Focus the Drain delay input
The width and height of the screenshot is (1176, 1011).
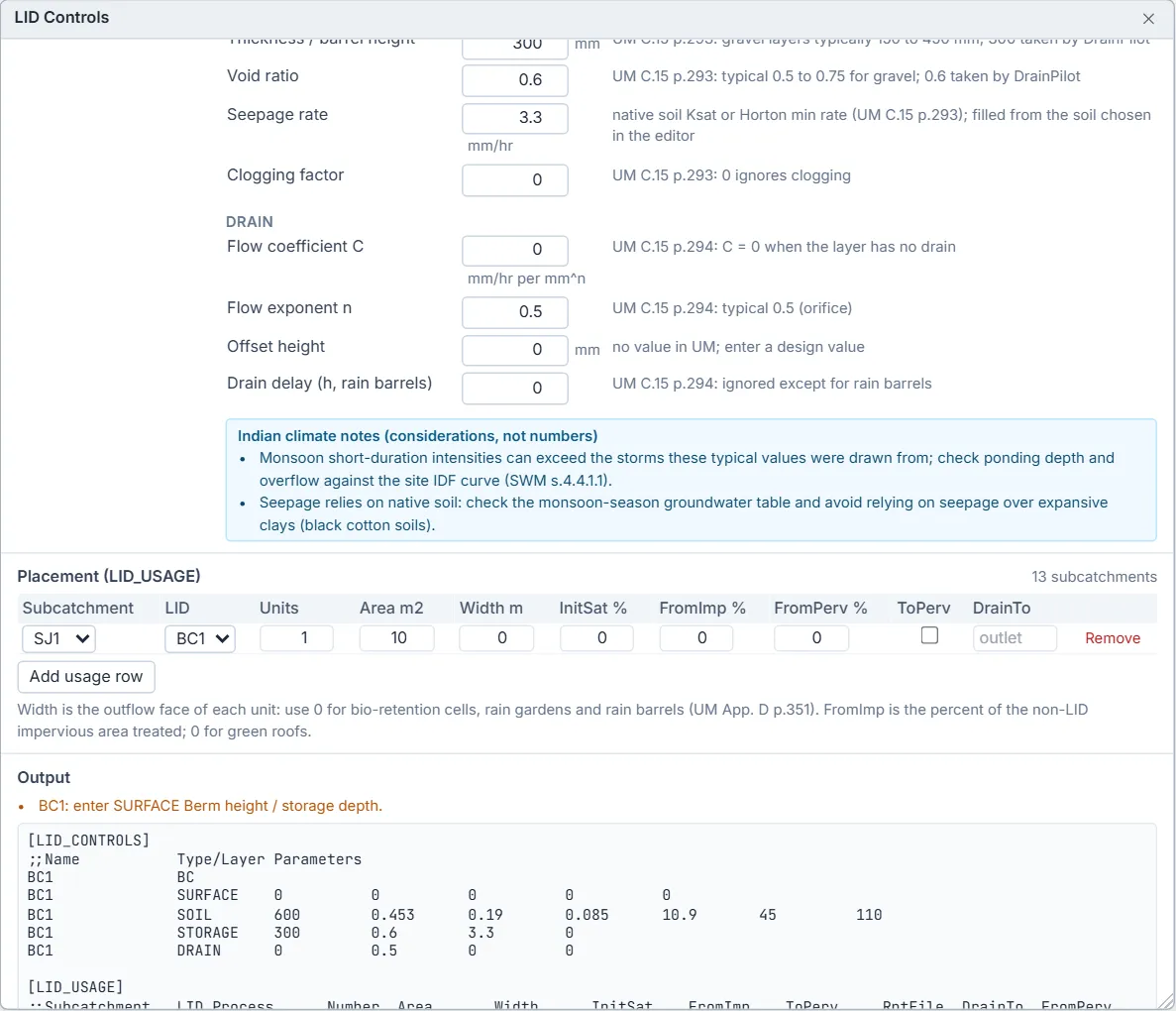click(x=514, y=388)
